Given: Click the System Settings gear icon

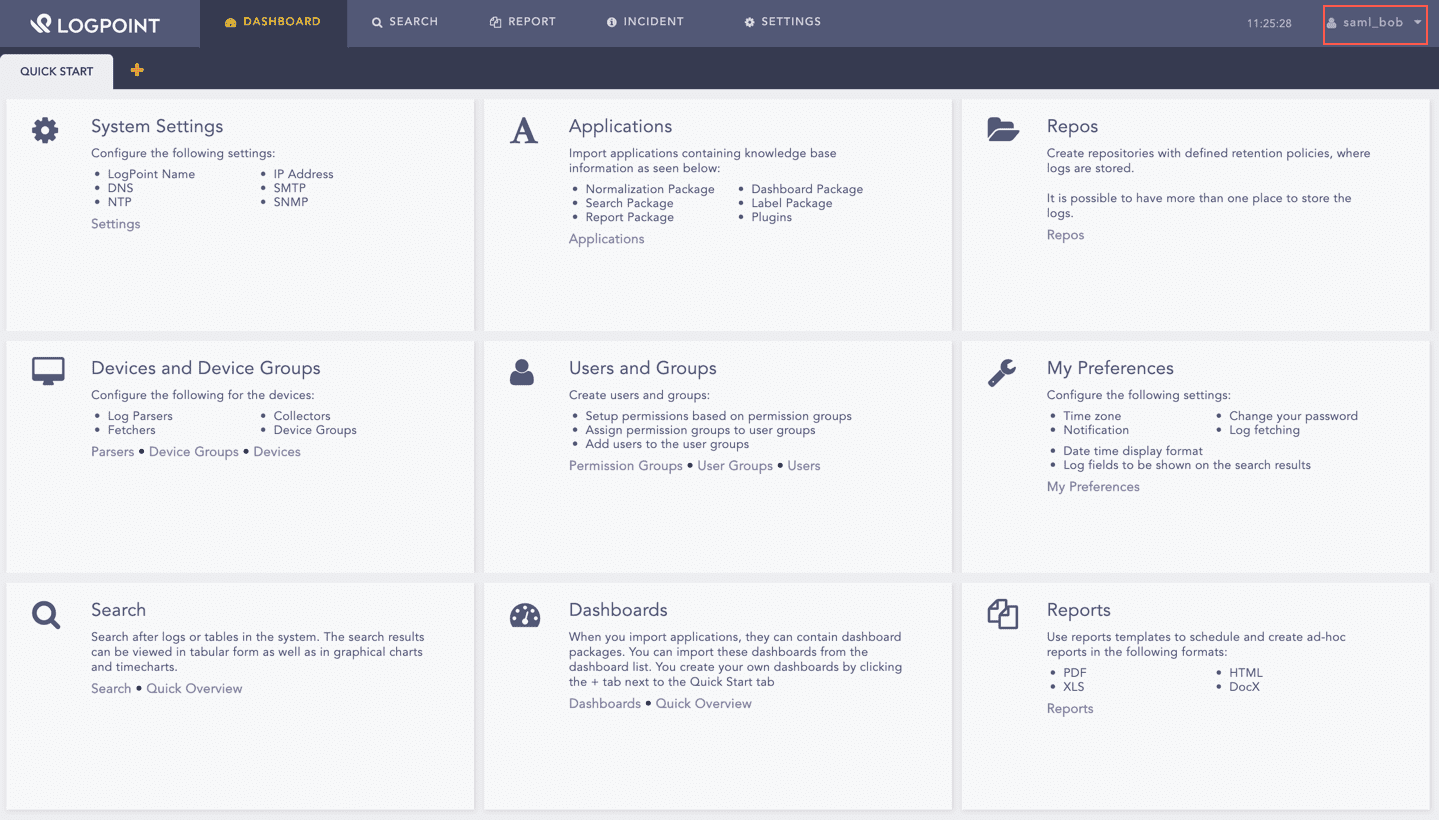Looking at the screenshot, I should coord(45,130).
